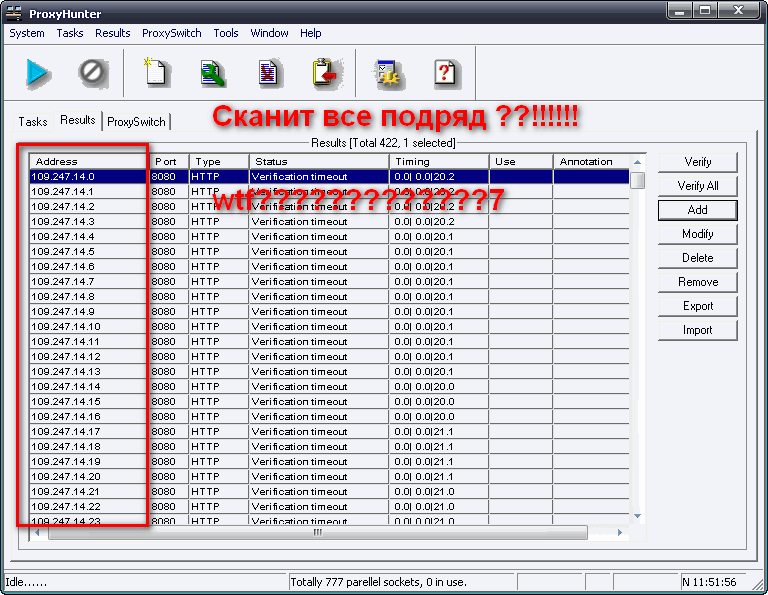Click the Verify button
Image resolution: width=768 pixels, height=595 pixels.
pos(697,162)
